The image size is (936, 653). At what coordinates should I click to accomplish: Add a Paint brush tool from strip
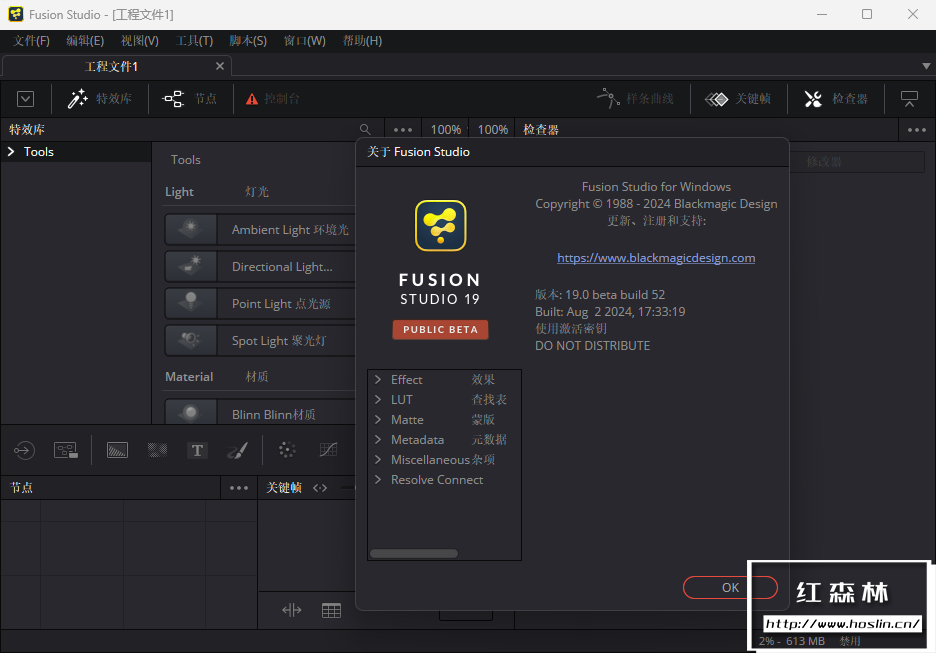(x=238, y=450)
